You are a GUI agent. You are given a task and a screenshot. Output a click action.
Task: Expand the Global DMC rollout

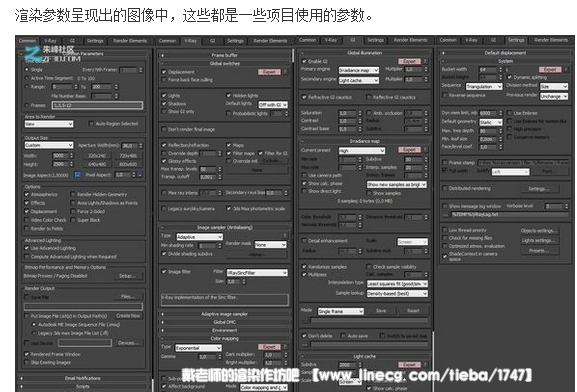(x=224, y=322)
